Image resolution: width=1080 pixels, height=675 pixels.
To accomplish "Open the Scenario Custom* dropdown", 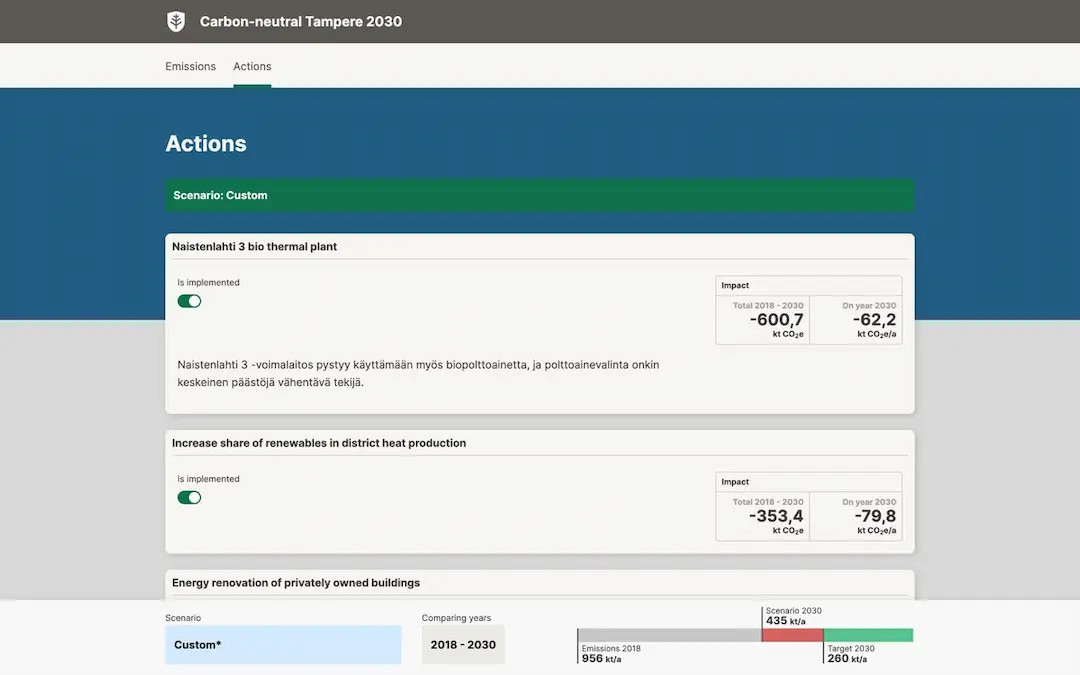I will [283, 645].
